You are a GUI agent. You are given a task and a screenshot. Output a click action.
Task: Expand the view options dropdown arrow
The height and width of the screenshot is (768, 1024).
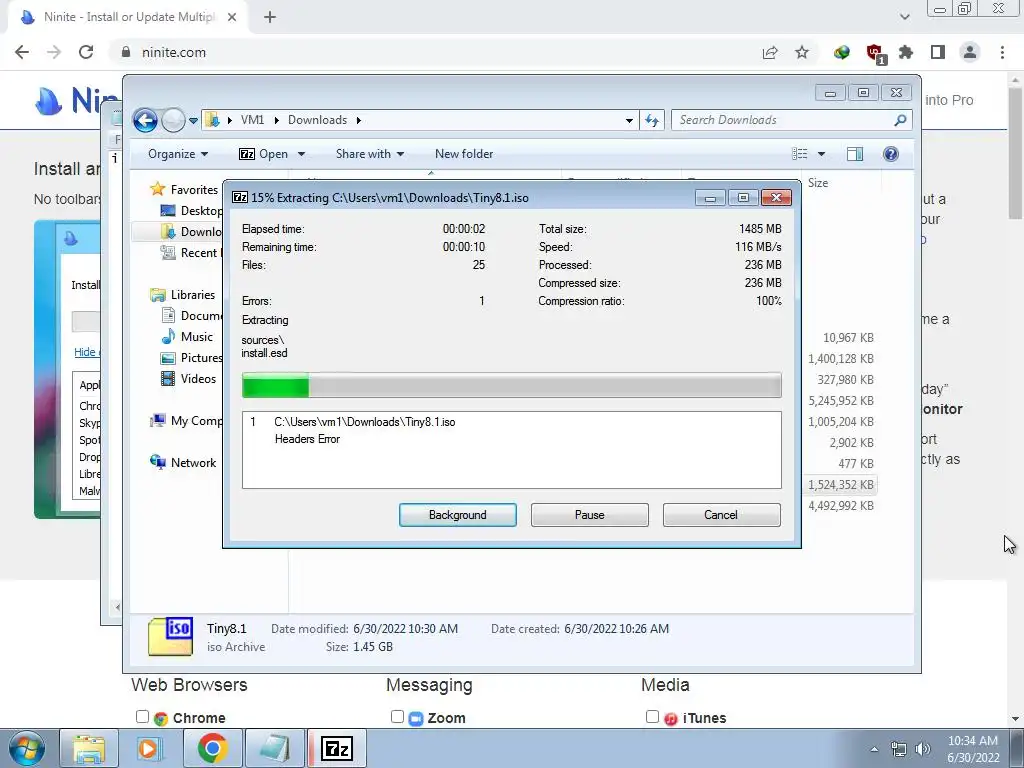(821, 154)
